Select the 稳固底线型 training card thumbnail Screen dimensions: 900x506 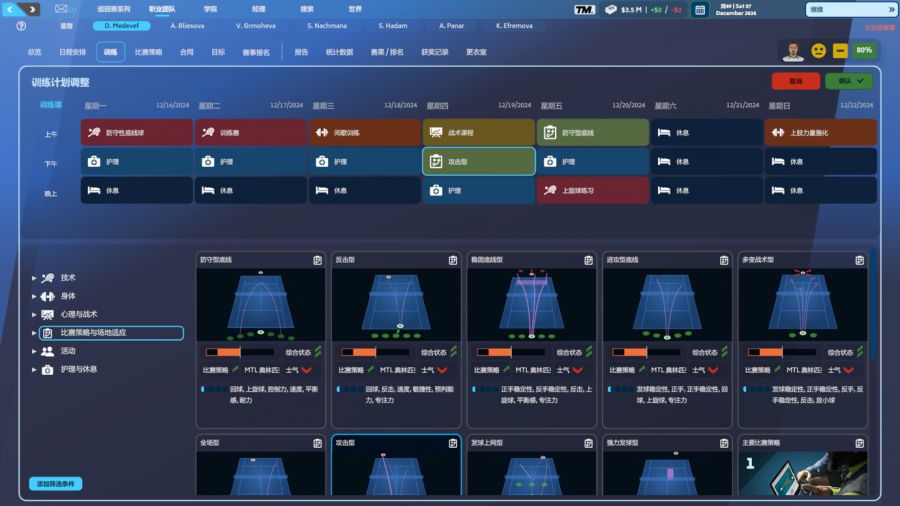click(531, 304)
